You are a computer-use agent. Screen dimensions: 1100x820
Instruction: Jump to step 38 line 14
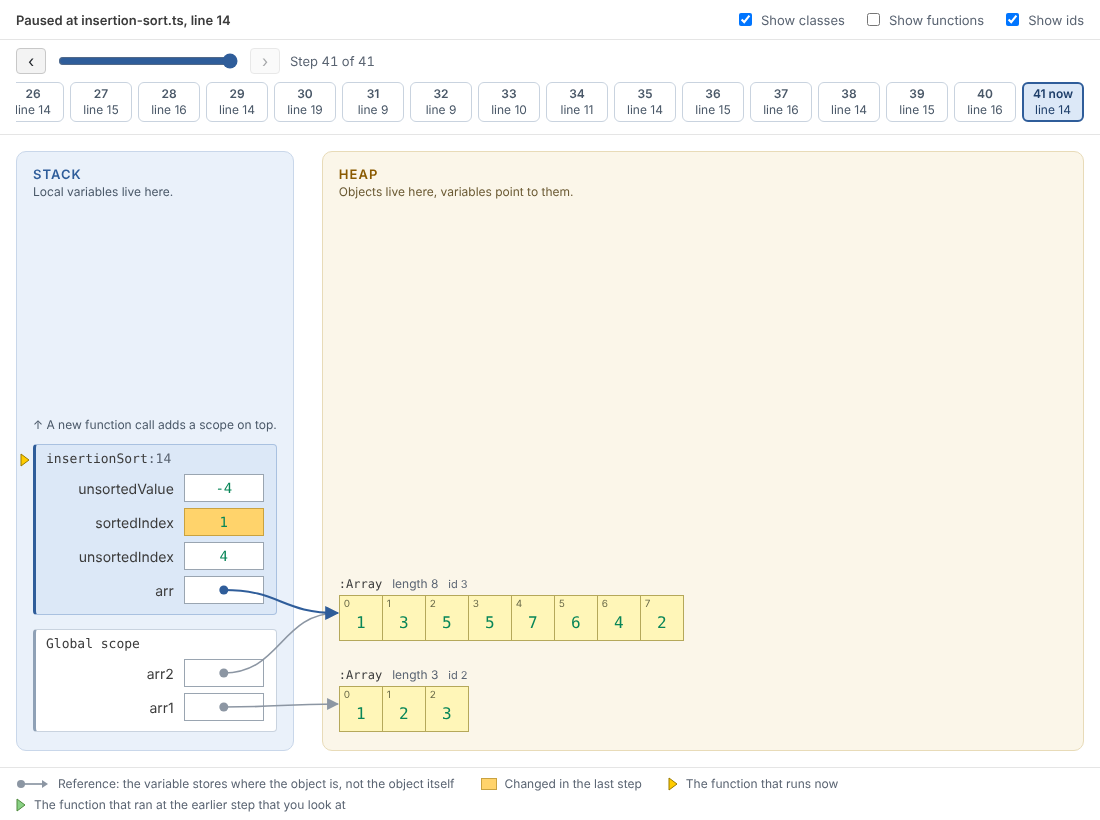point(850,102)
